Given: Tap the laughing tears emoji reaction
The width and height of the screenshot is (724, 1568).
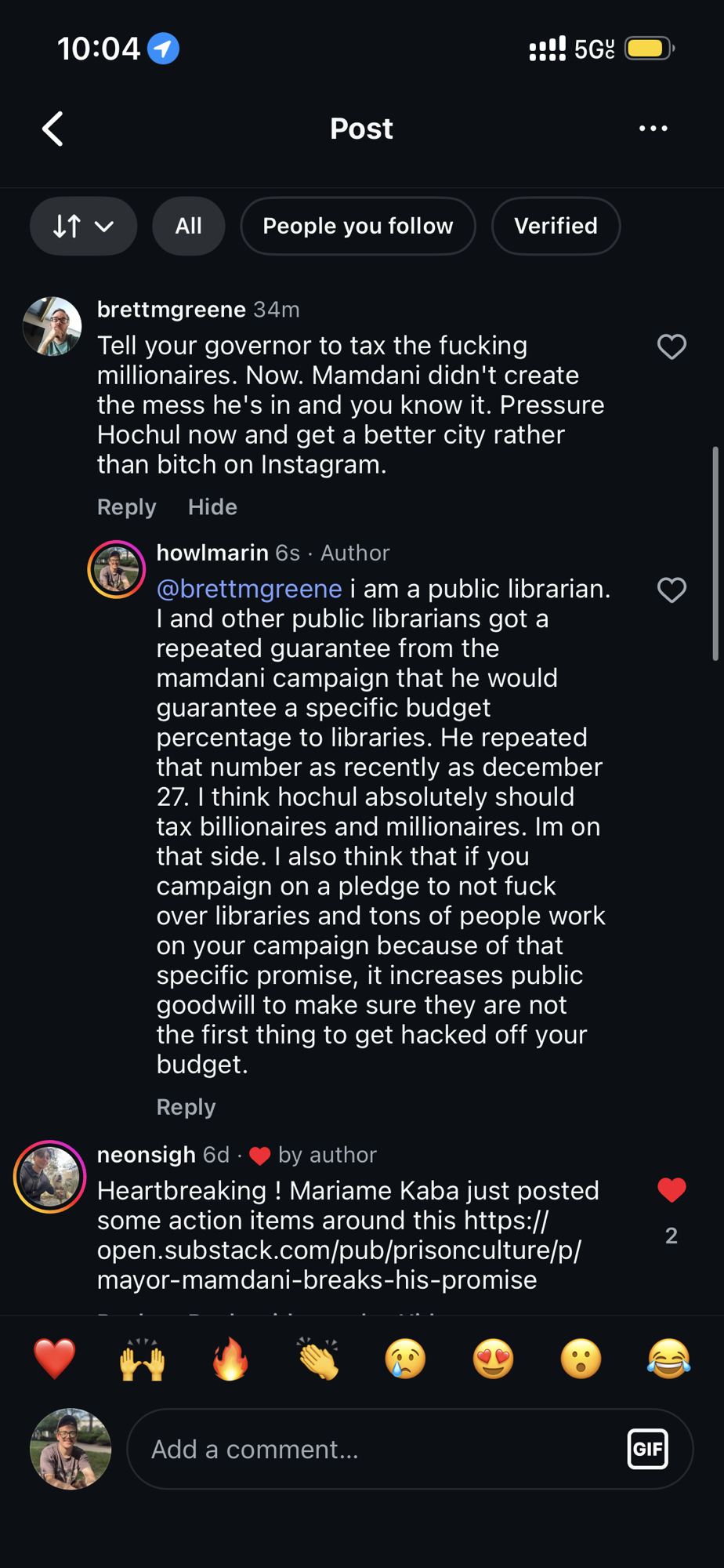Looking at the screenshot, I should (668, 1359).
